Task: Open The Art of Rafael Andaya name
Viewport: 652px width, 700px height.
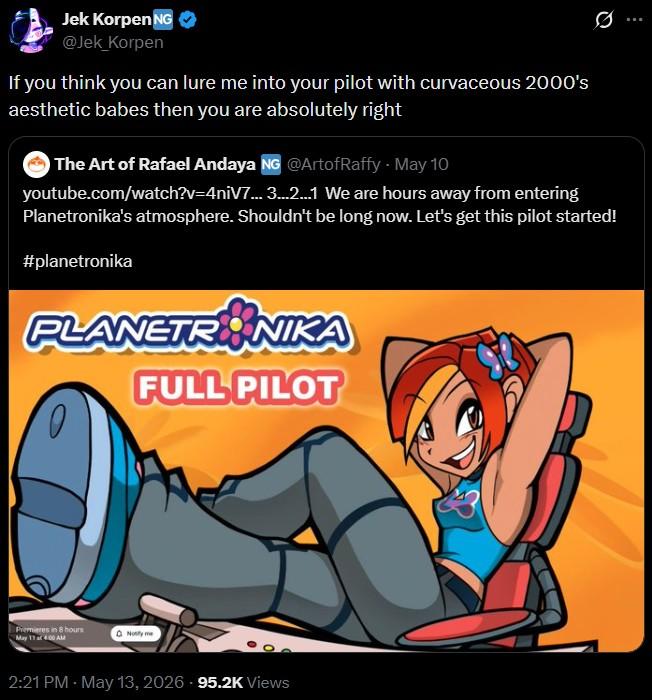Action: coord(155,164)
